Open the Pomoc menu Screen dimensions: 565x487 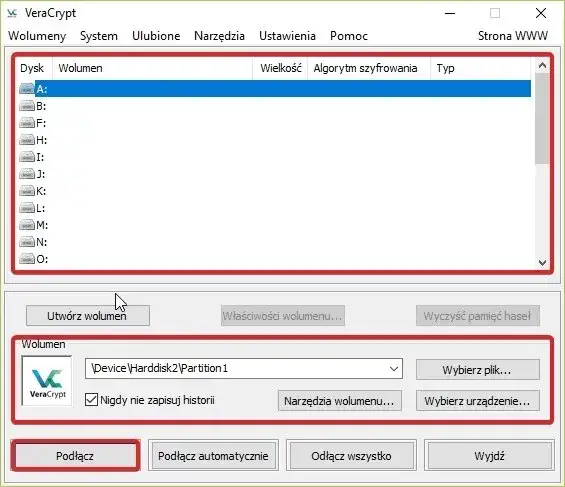pyautogui.click(x=349, y=36)
